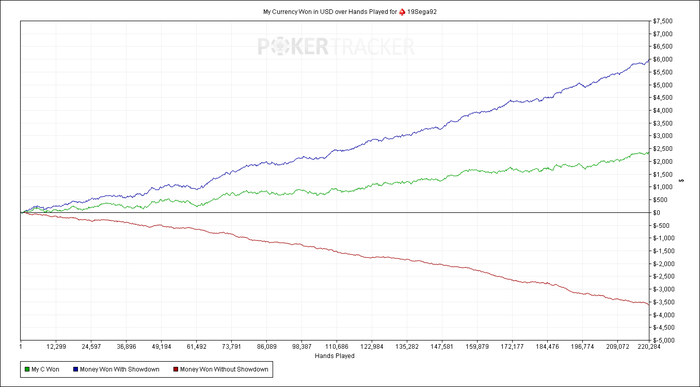
Task: Click the 24,597 x-axis tick label
Action: tap(91, 346)
